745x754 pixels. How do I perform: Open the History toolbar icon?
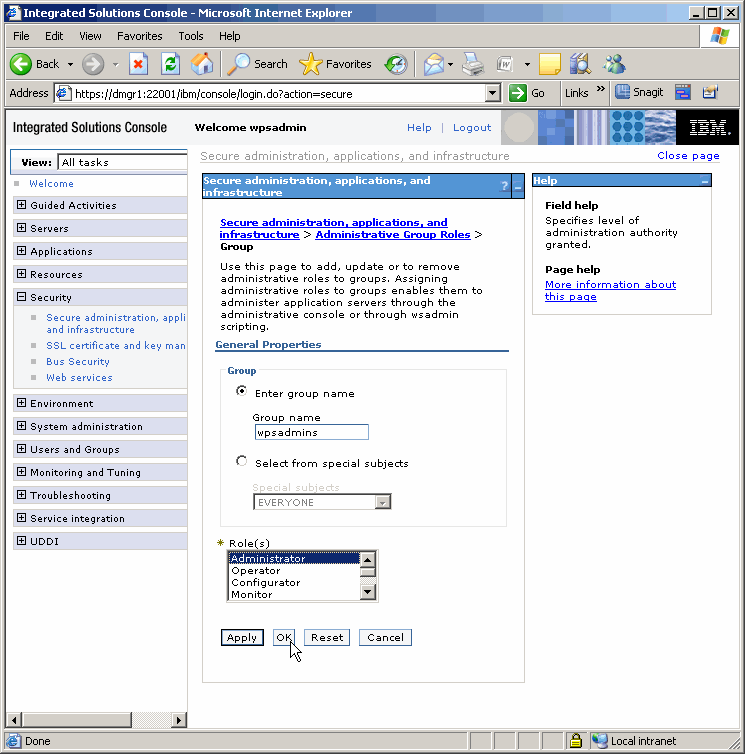click(x=396, y=64)
